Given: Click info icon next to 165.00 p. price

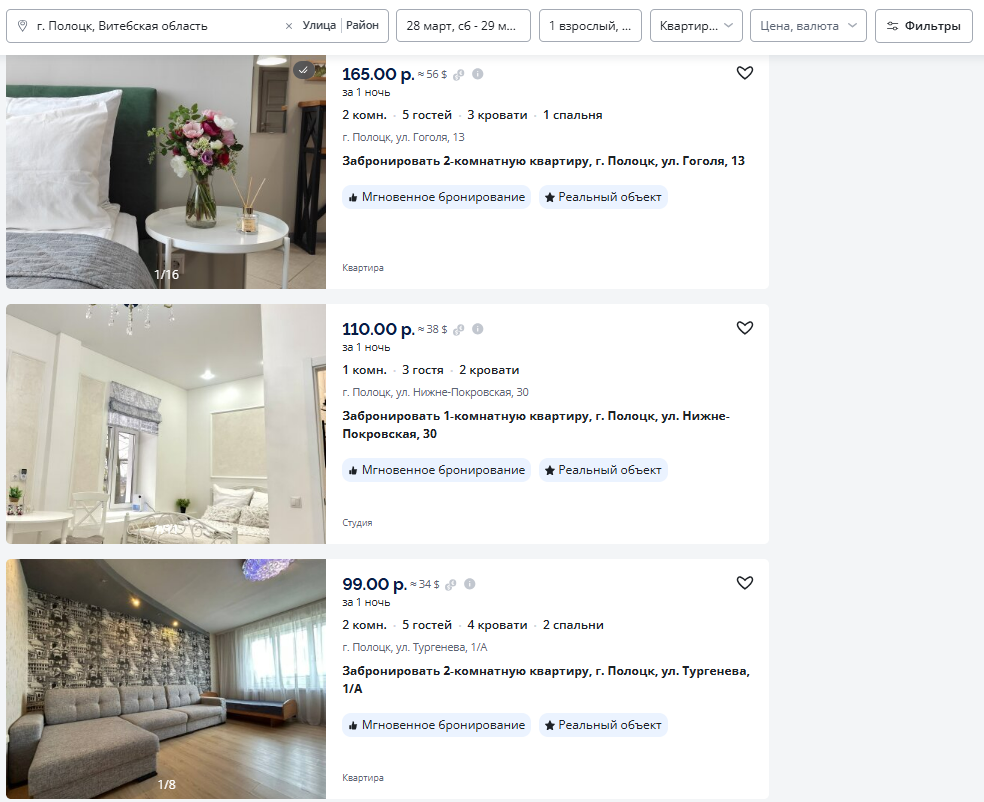Looking at the screenshot, I should tap(478, 74).
